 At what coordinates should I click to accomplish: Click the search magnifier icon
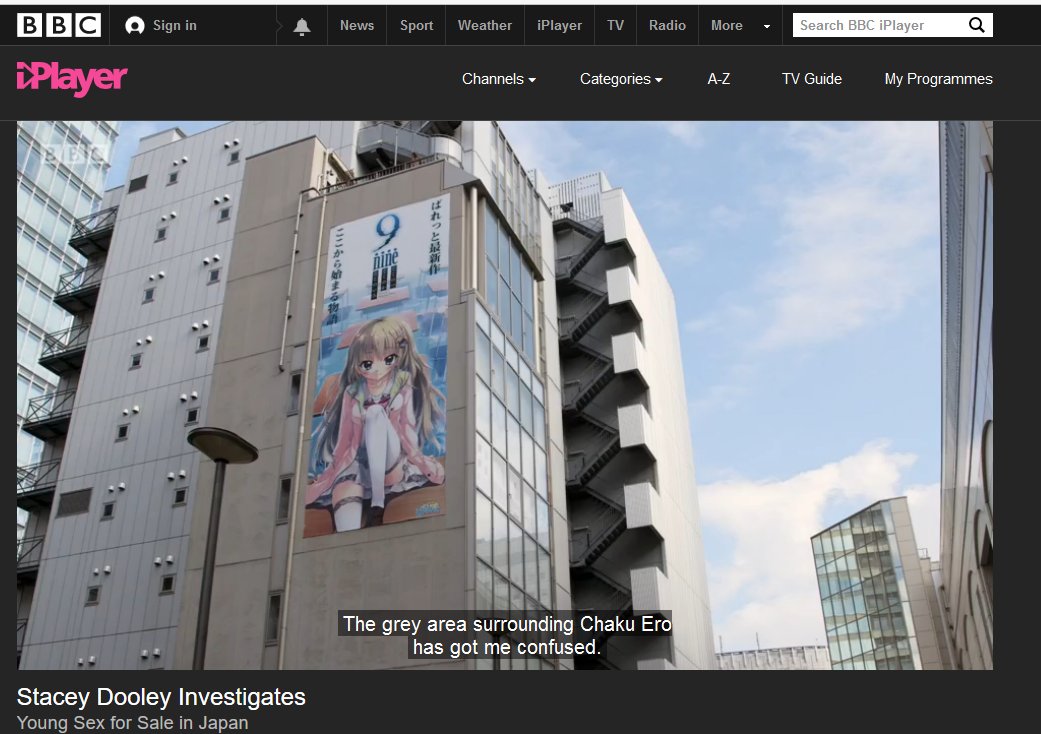[976, 25]
